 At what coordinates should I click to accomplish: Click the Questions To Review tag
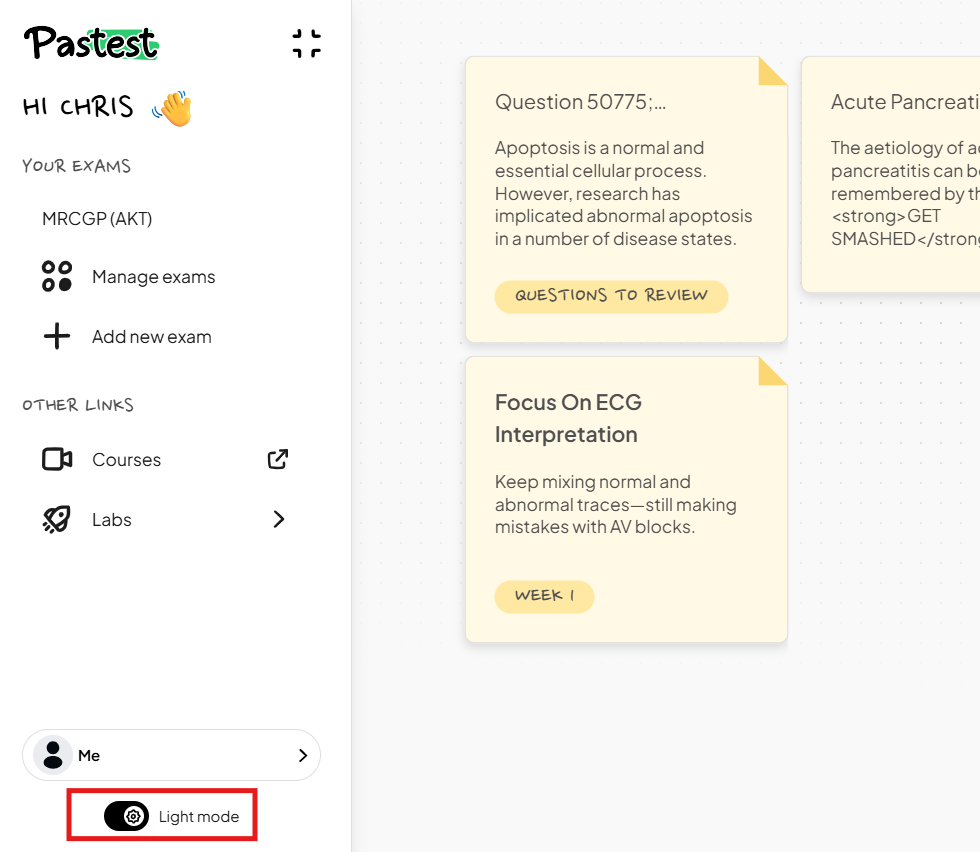coord(611,296)
